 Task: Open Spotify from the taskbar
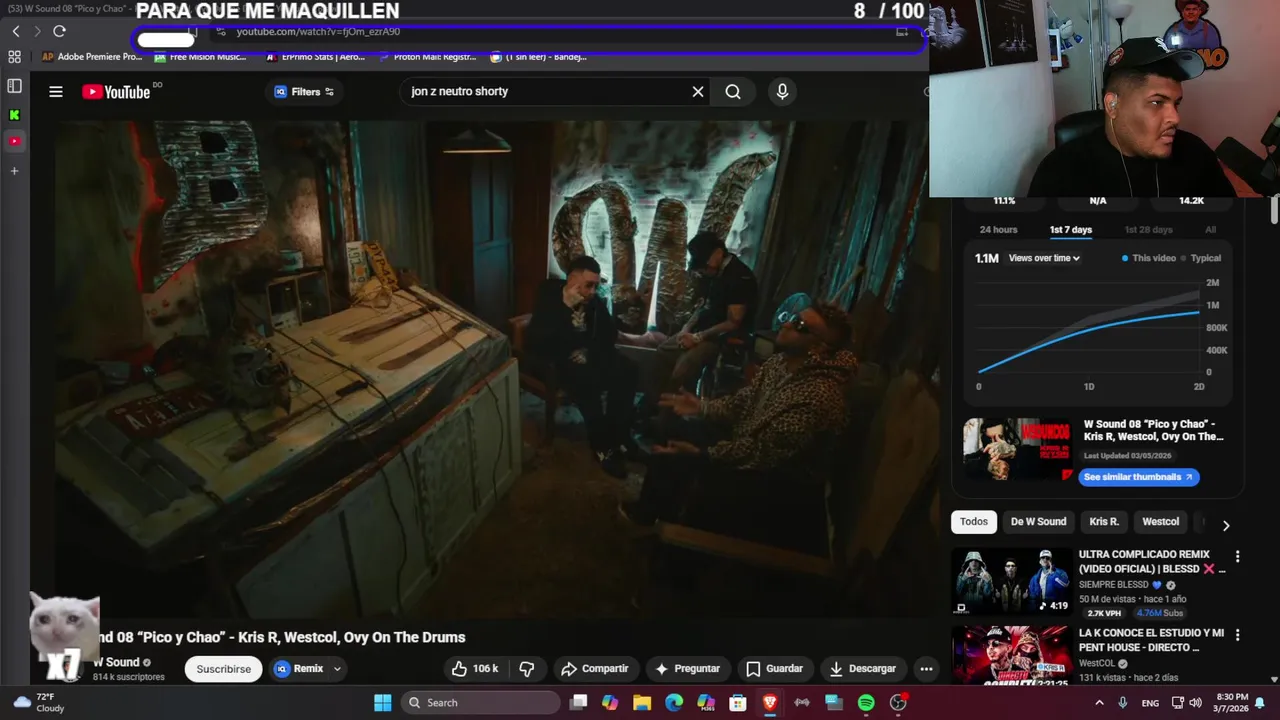(866, 703)
